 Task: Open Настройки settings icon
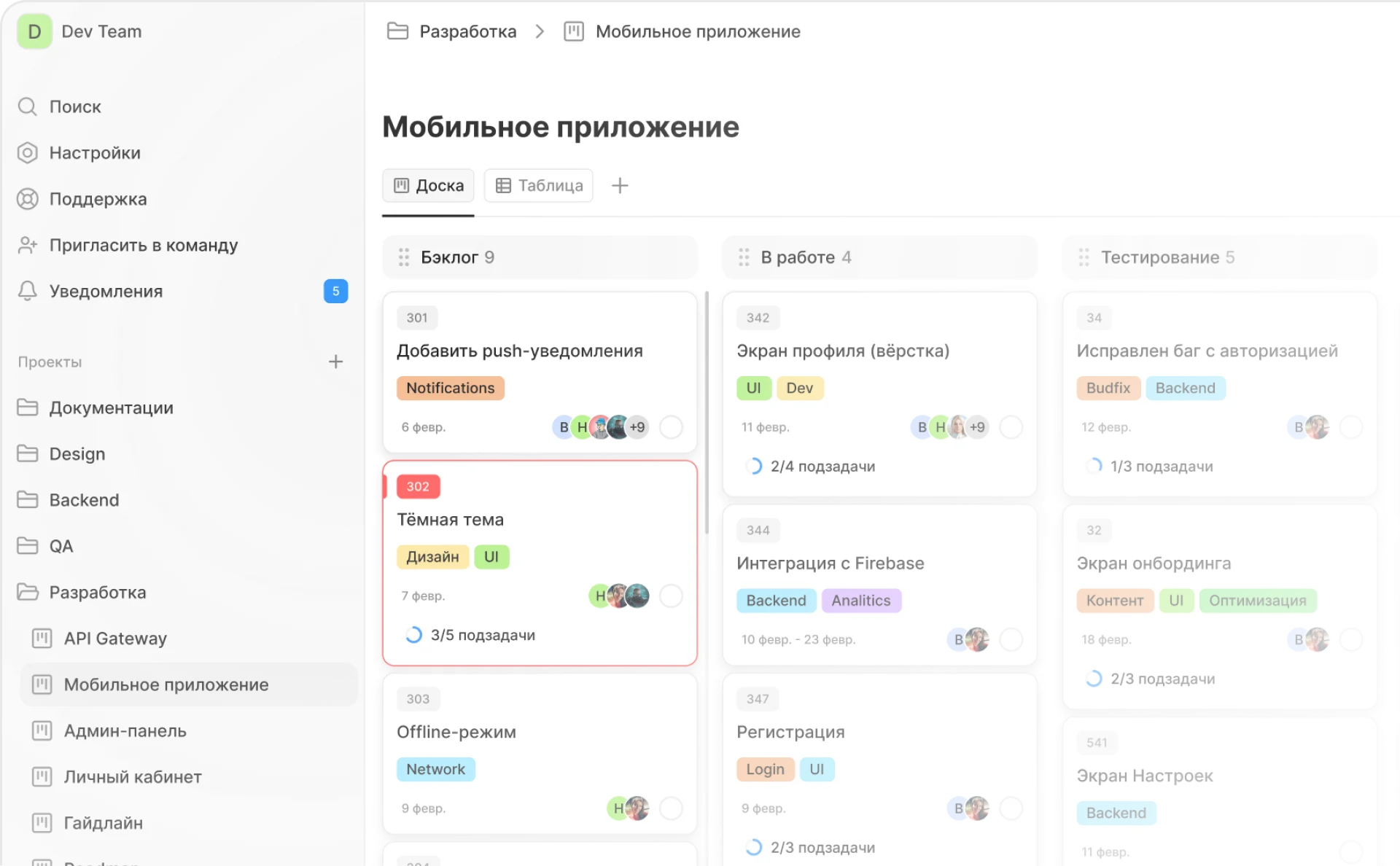[x=27, y=153]
